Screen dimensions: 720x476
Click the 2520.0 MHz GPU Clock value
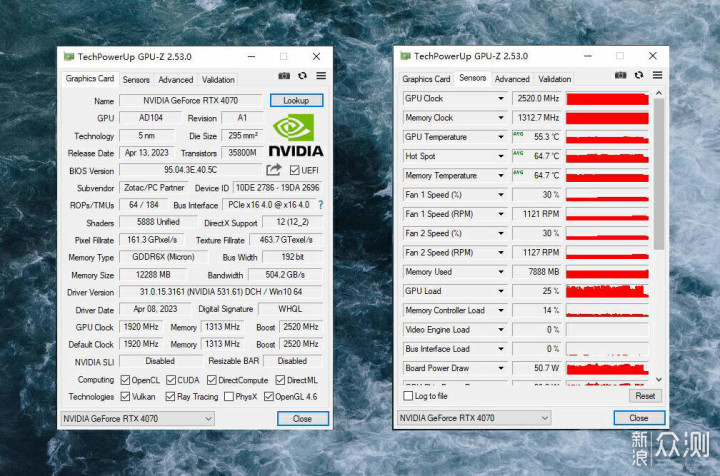click(537, 98)
